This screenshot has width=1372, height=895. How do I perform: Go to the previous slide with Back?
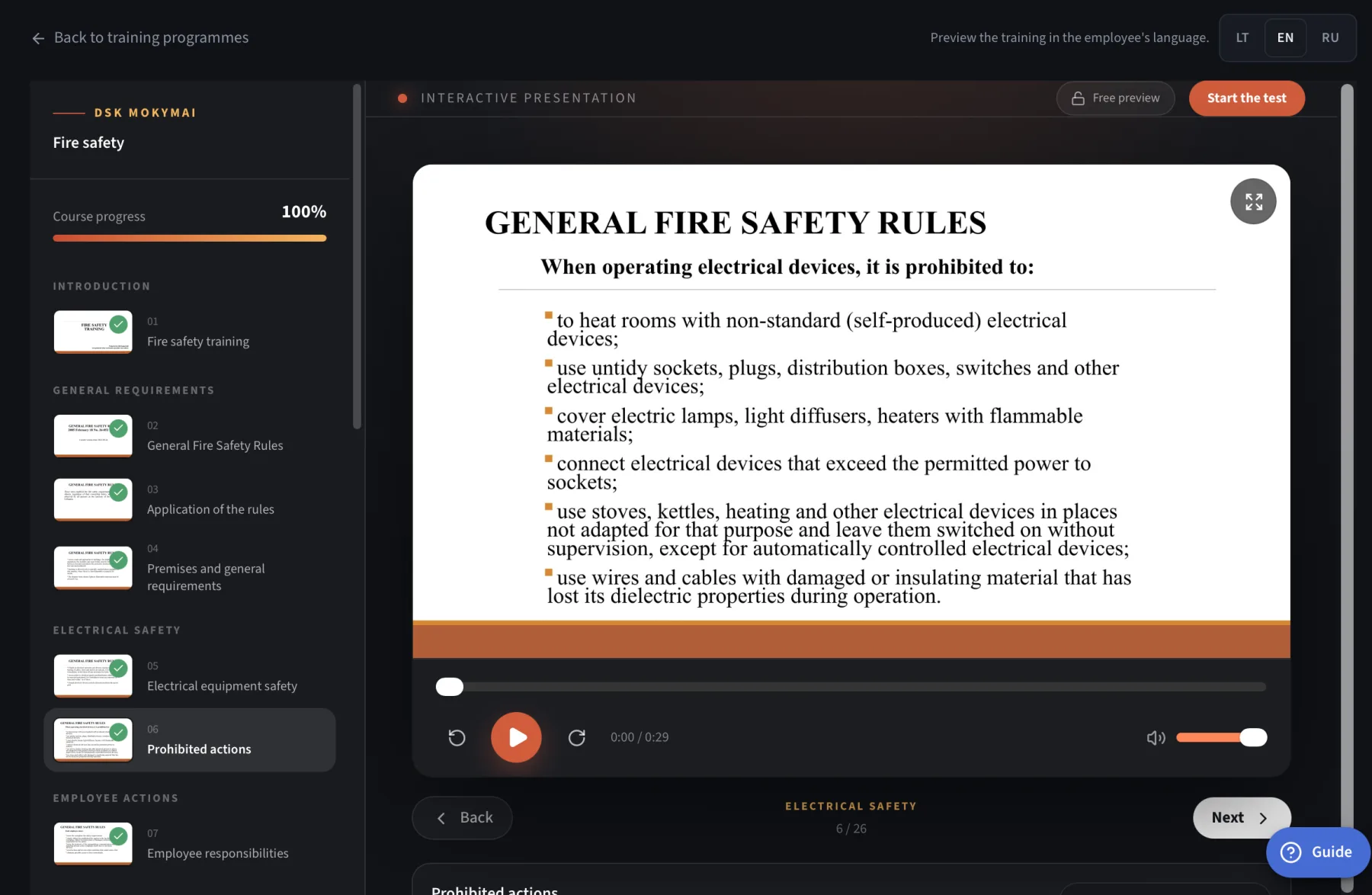coord(462,817)
